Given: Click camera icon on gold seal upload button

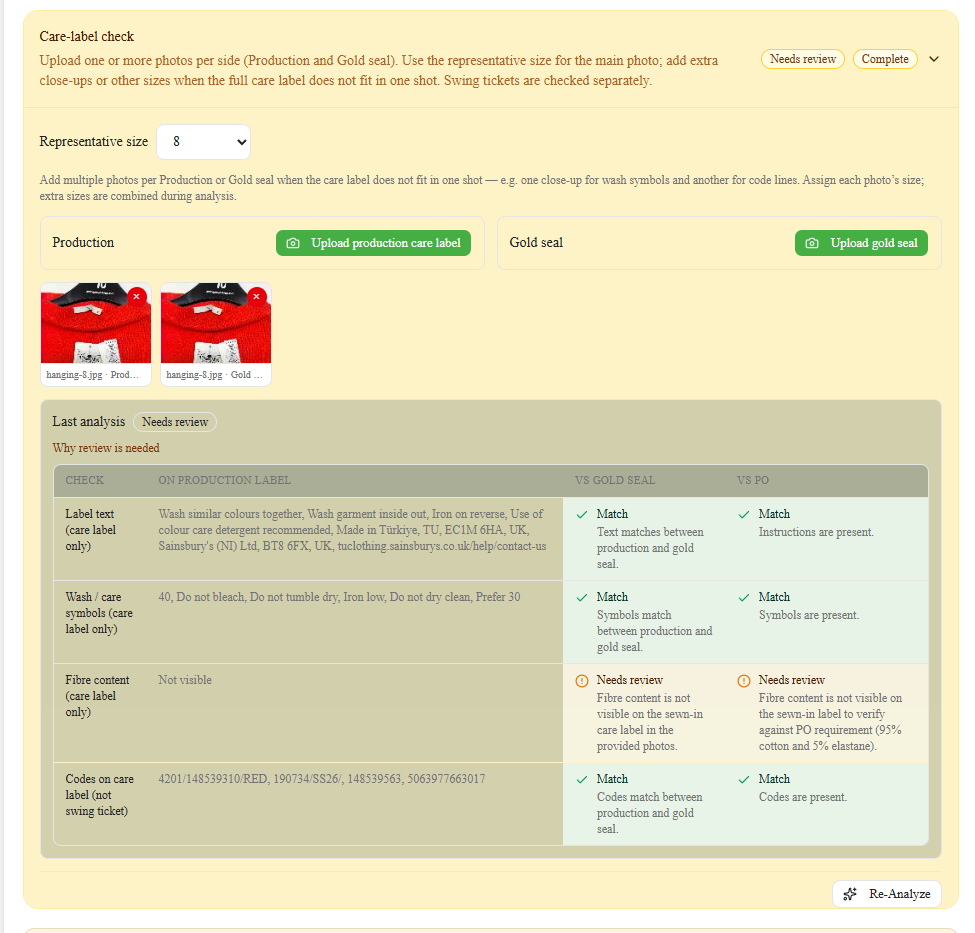Looking at the screenshot, I should (812, 243).
